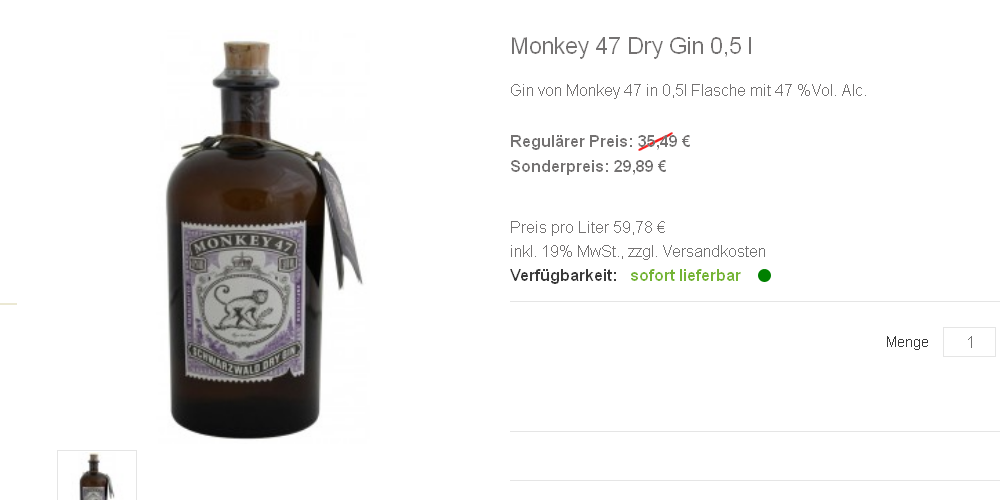Click the Menge quantity input field
The image size is (1000, 500).
point(969,342)
